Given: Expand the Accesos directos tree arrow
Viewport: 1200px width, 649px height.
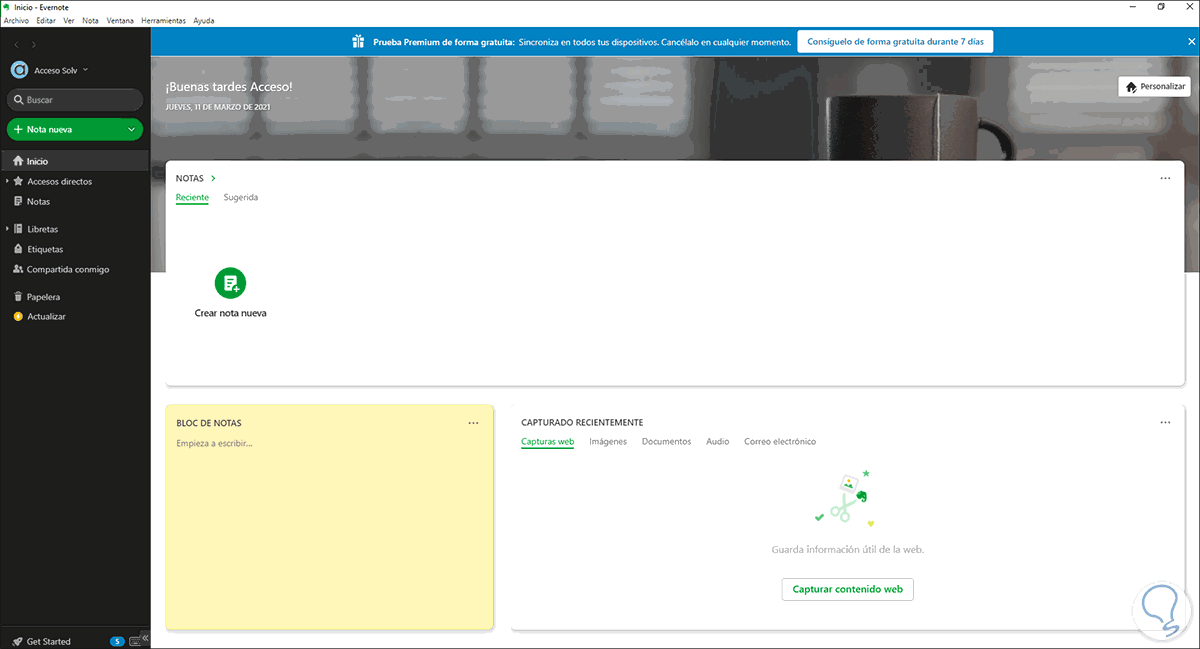Looking at the screenshot, I should 7,182.
